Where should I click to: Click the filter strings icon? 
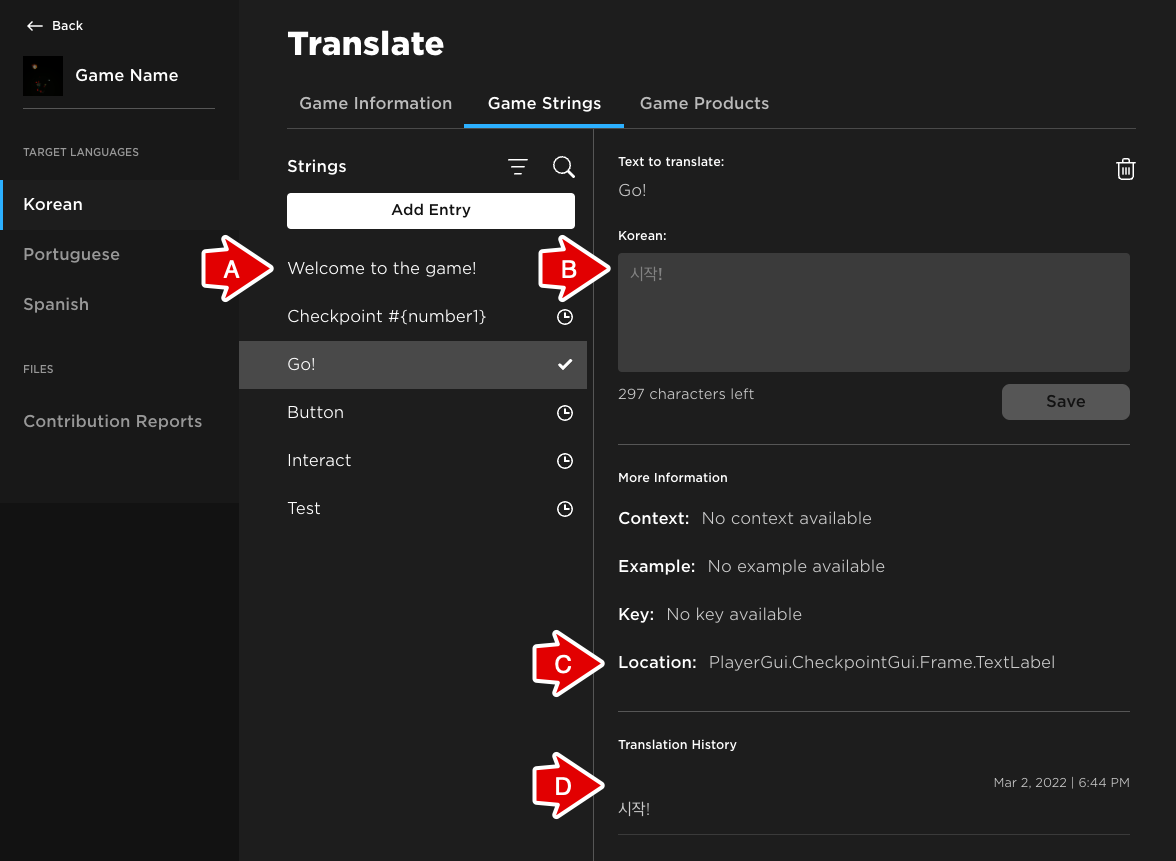[518, 167]
